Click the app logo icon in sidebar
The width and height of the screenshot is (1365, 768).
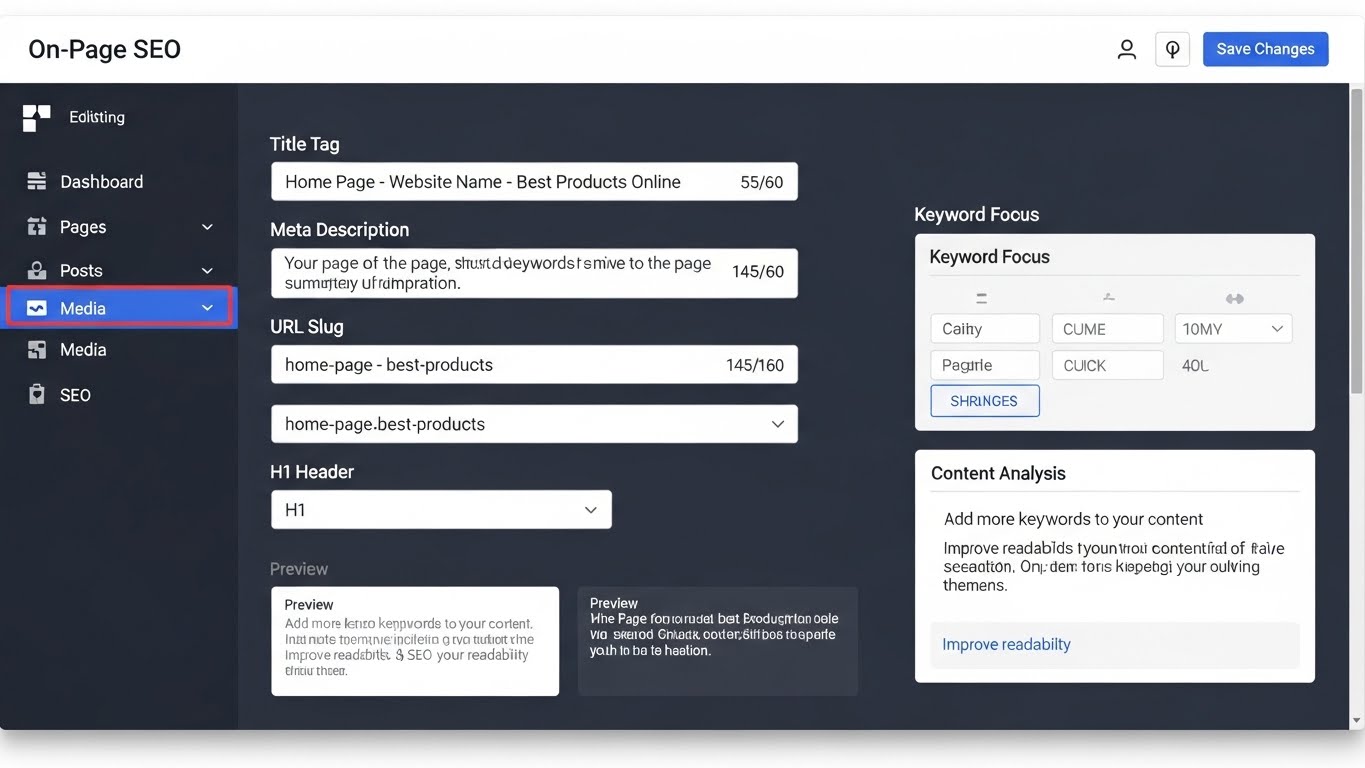coord(36,118)
